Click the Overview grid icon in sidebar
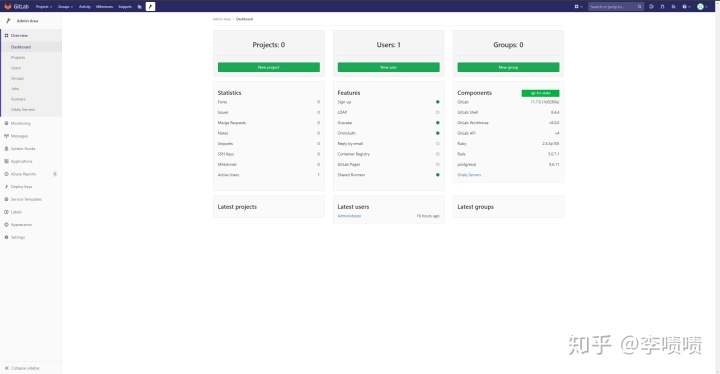Screen dimensions: 720x374 6,35
